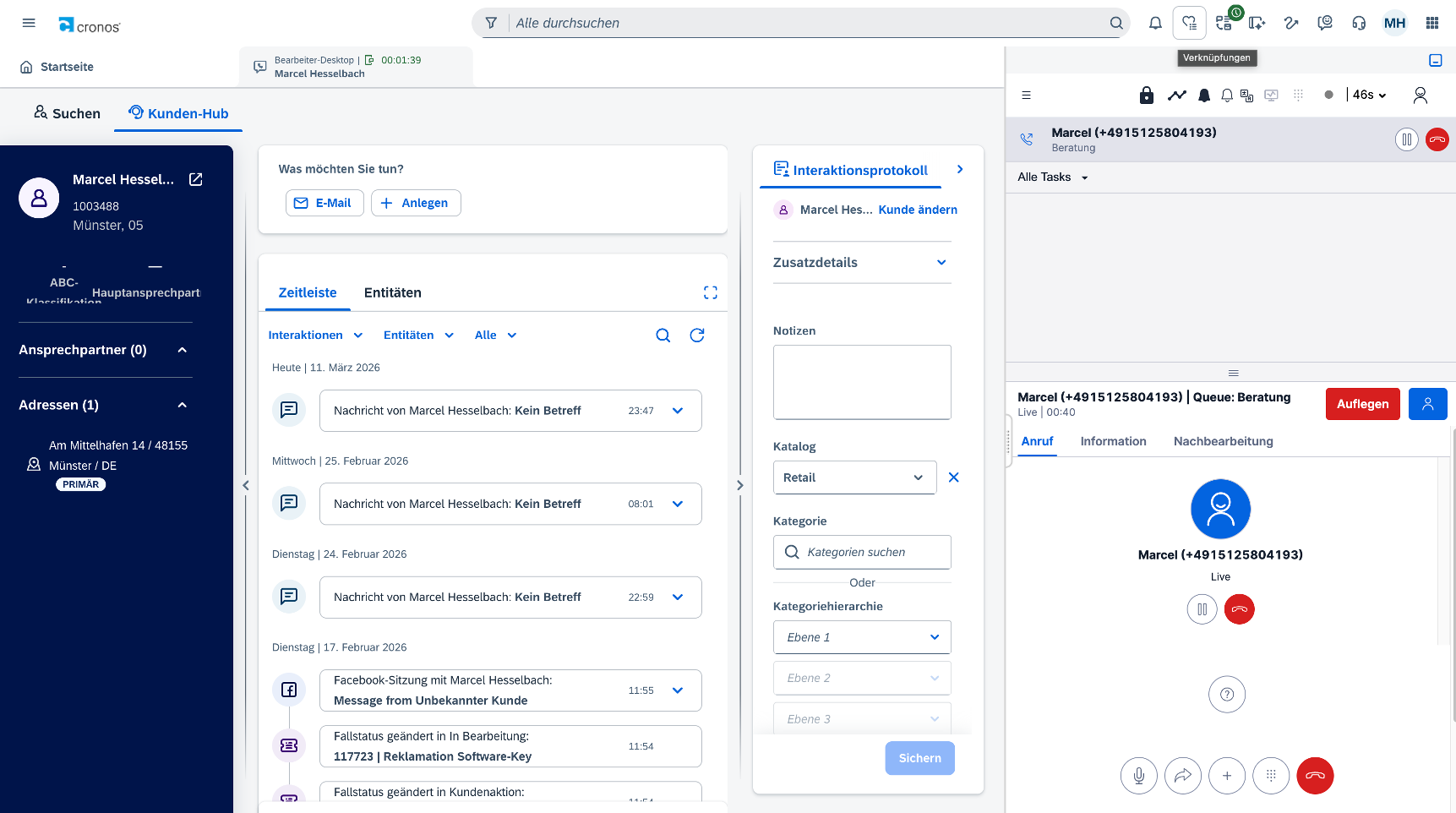The width and height of the screenshot is (1456, 813).
Task: Search within the timeline
Action: tap(663, 336)
